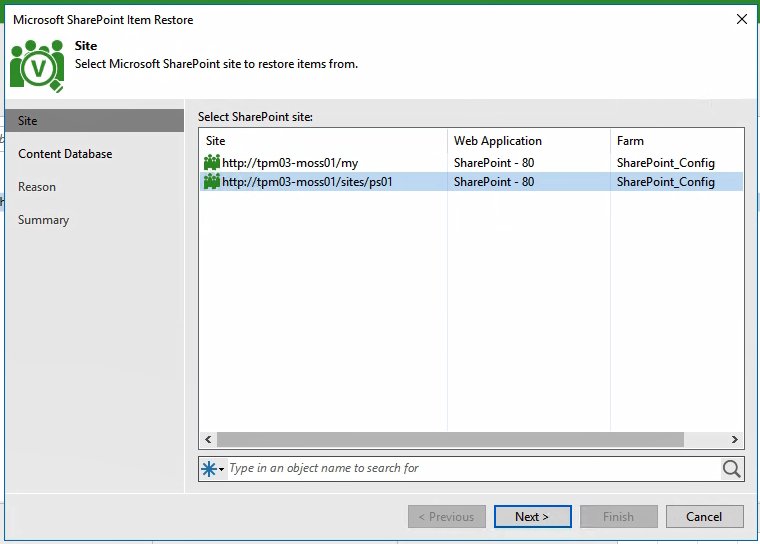Click the magnifier search icon
This screenshot has width=760, height=544.
[731, 469]
